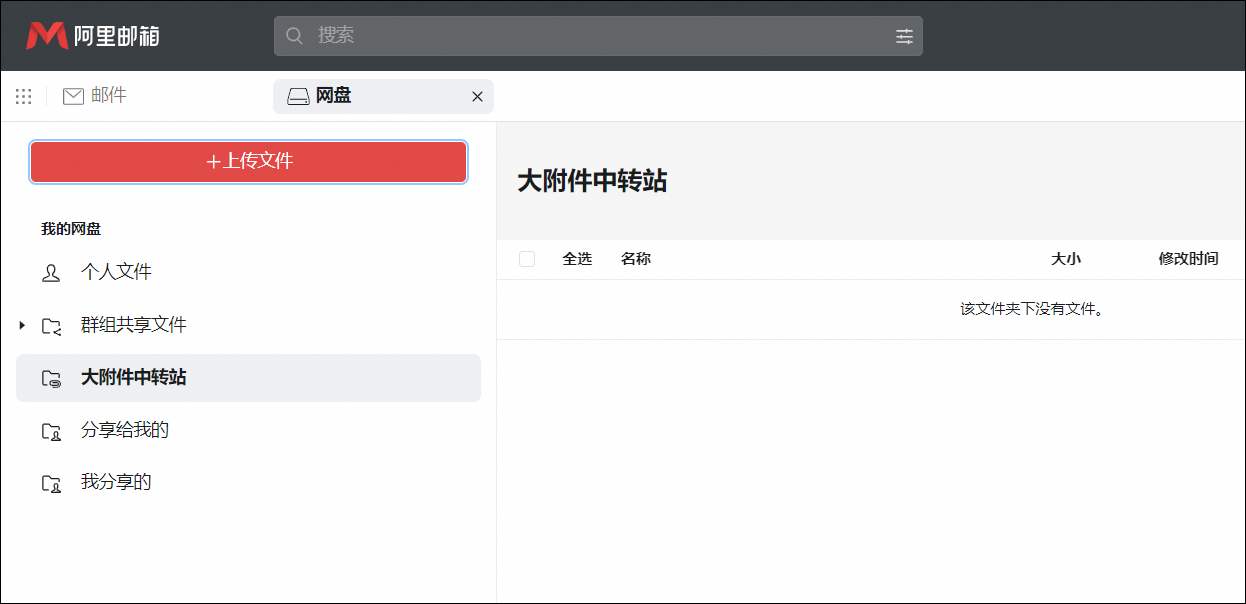Click the 我分享的 folder icon
The height and width of the screenshot is (604, 1246).
coord(51,483)
